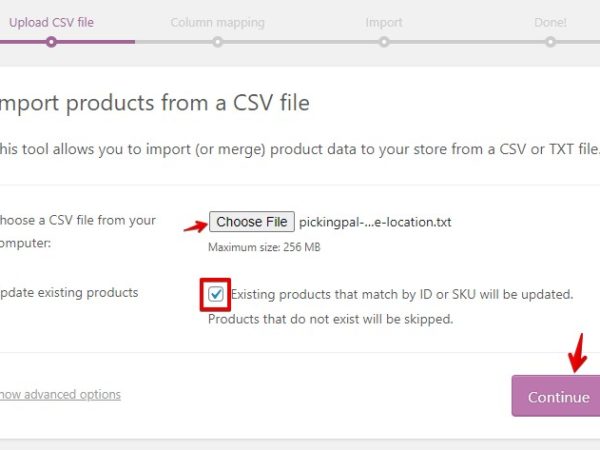The width and height of the screenshot is (600, 450).
Task: Select the Done! step label
Action: tap(549, 22)
